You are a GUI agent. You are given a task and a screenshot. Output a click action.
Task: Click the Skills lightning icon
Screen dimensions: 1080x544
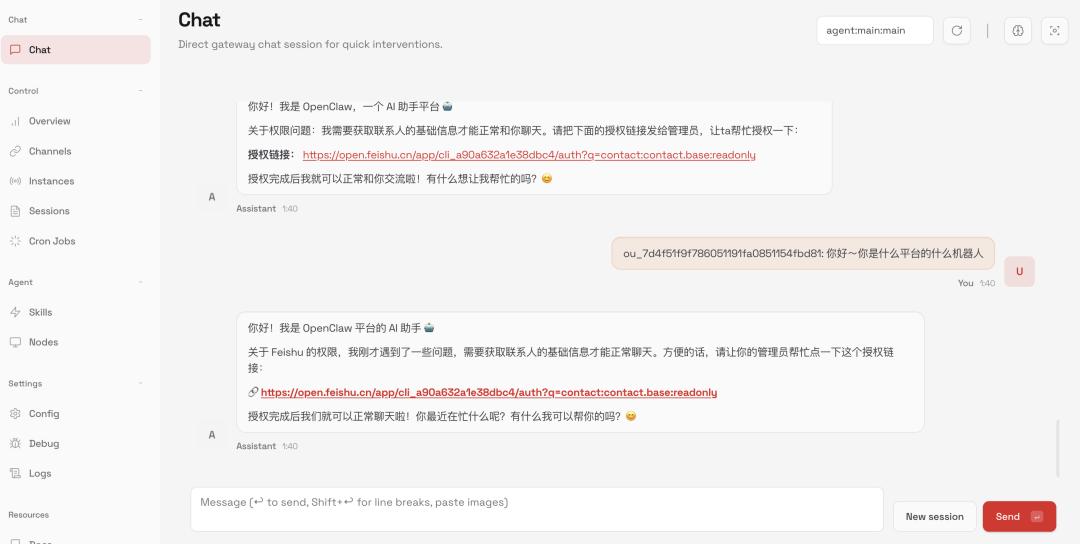coord(15,312)
